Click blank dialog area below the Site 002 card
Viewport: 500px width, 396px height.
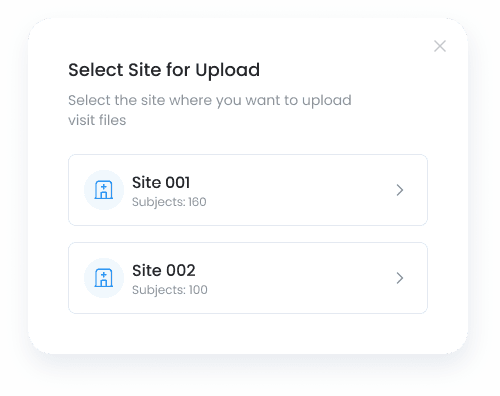point(248,333)
